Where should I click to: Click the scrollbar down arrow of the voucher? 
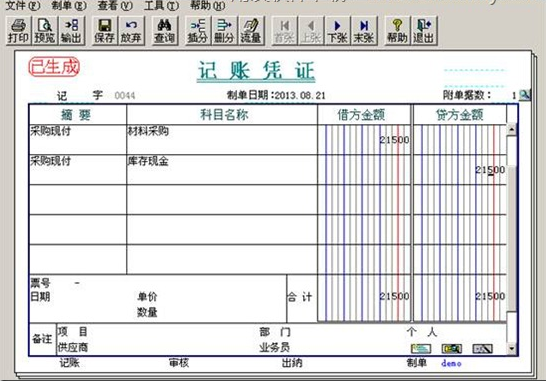(512, 348)
